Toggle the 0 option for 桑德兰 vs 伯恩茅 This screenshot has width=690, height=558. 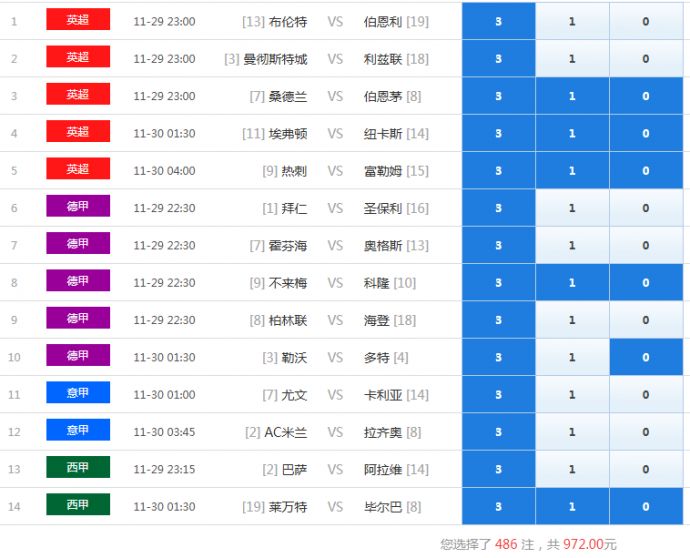coord(646,97)
